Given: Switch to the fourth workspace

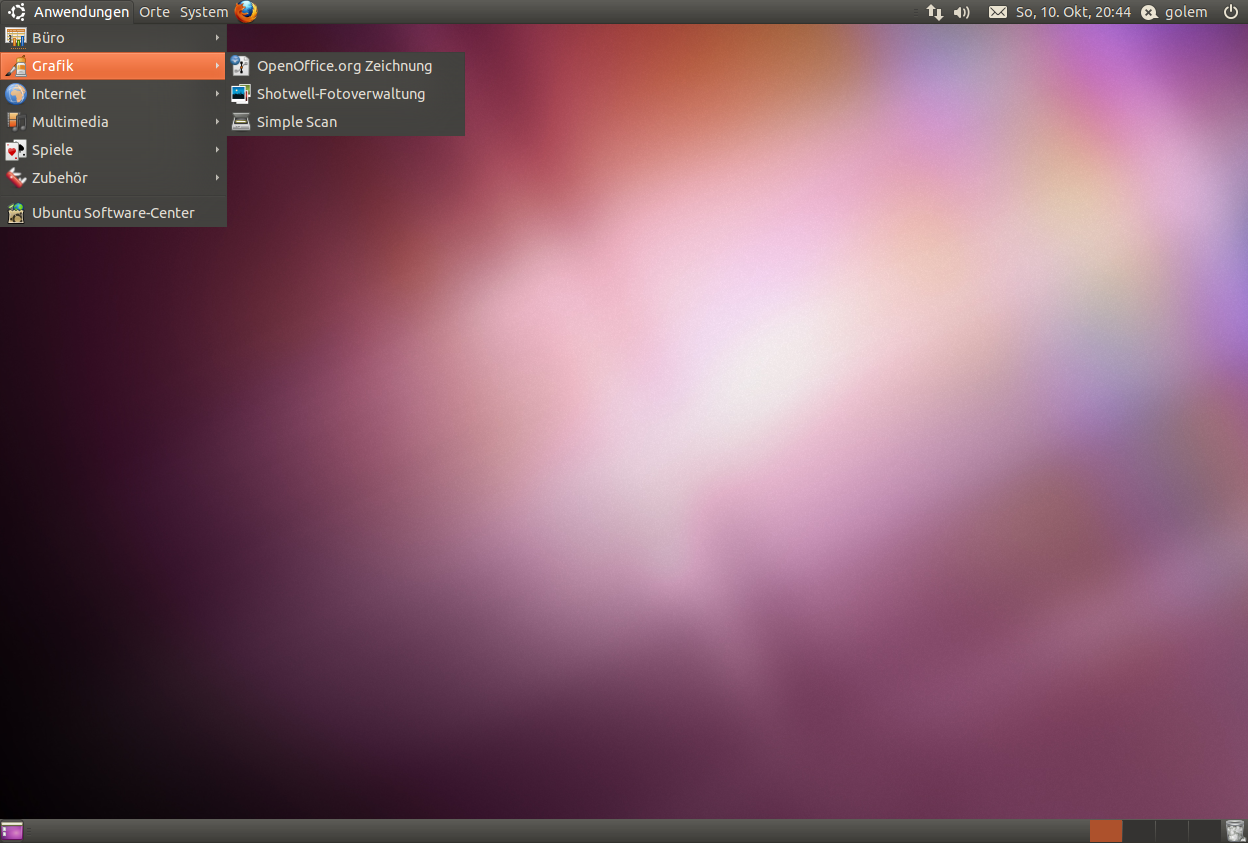Looking at the screenshot, I should (1204, 831).
